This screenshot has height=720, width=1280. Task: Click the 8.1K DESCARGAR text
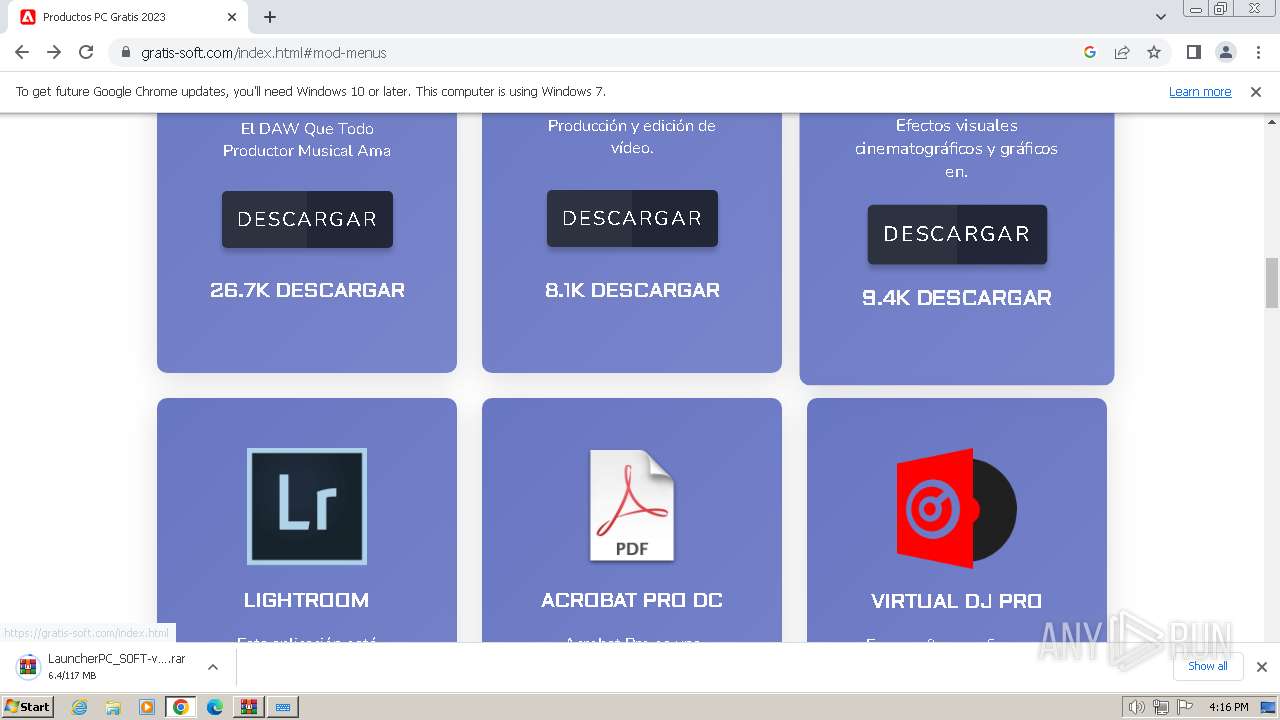pos(632,290)
